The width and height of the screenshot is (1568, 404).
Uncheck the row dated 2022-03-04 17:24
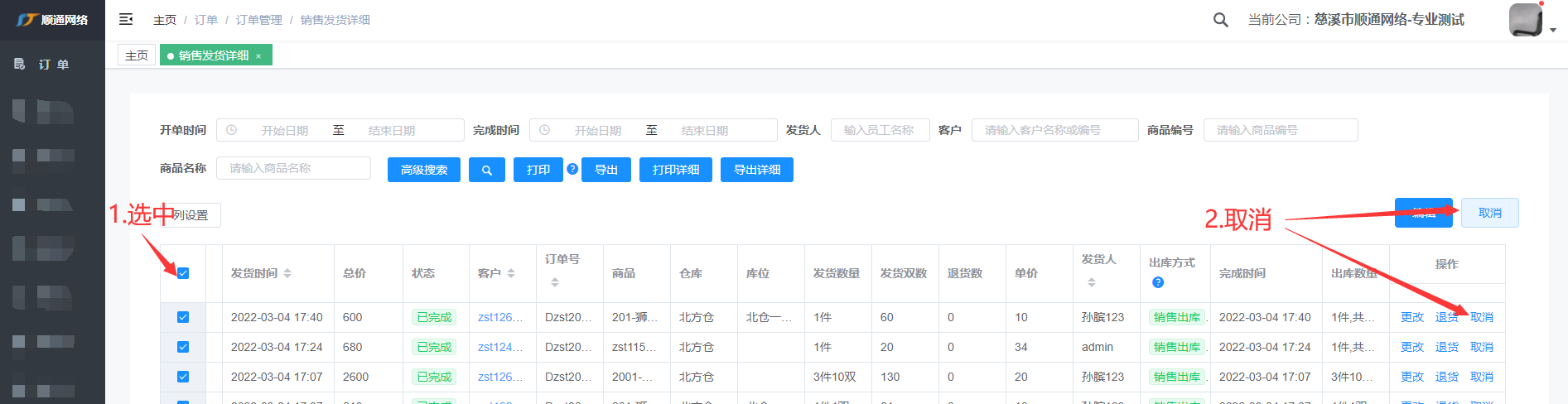tap(183, 347)
